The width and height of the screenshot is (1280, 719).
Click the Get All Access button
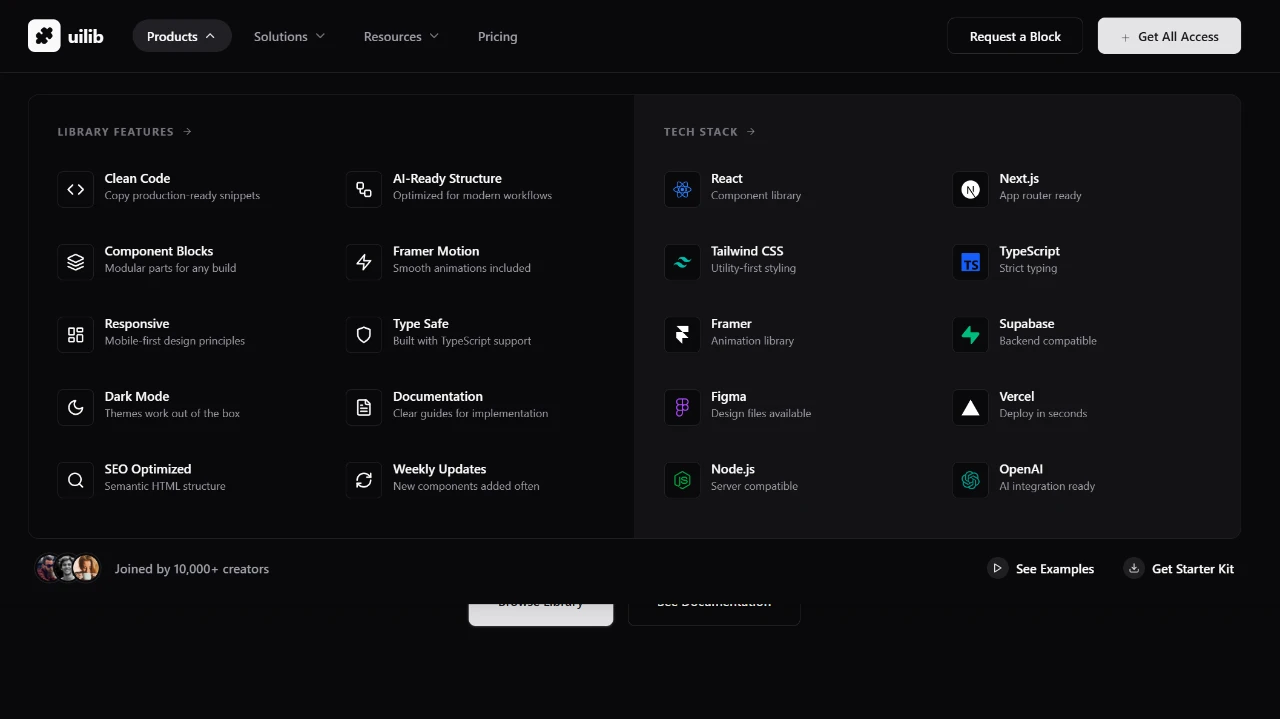(x=1169, y=35)
